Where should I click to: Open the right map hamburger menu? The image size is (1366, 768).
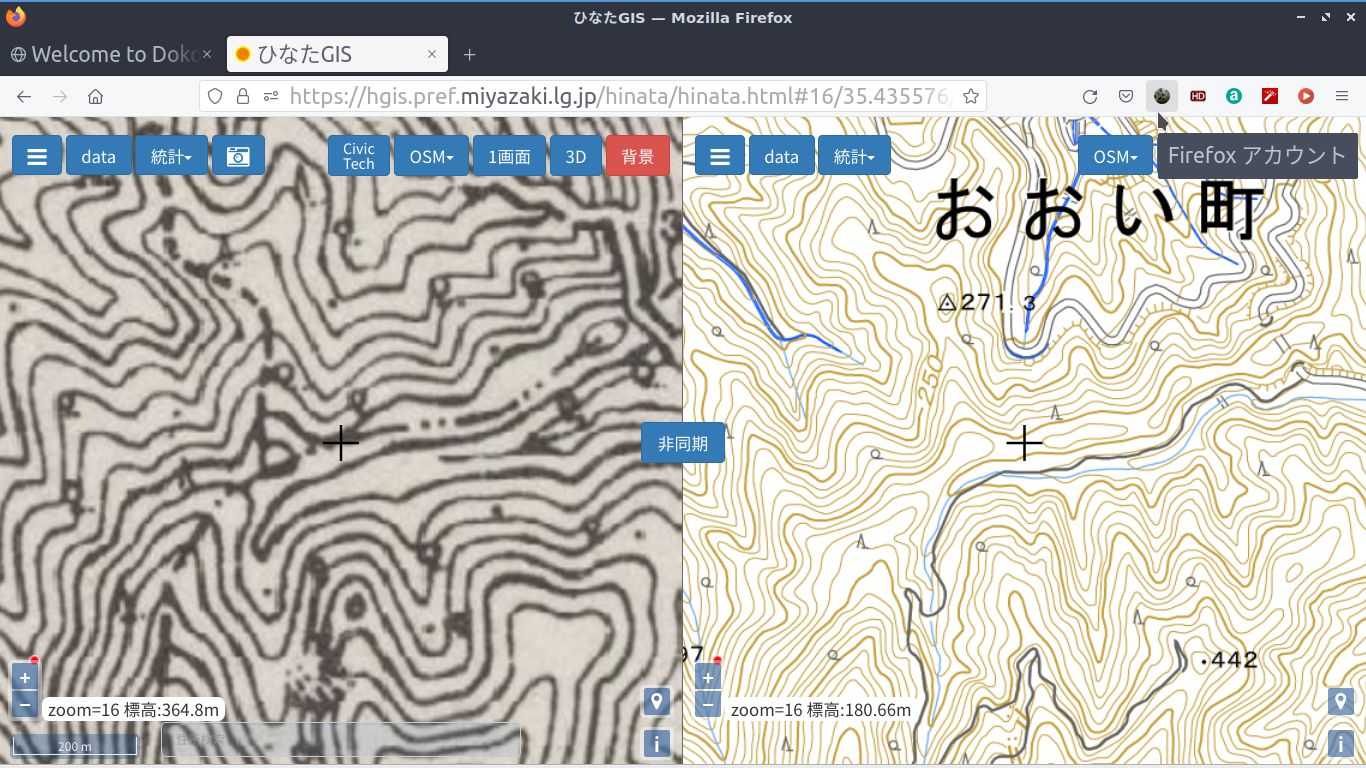tap(719, 156)
